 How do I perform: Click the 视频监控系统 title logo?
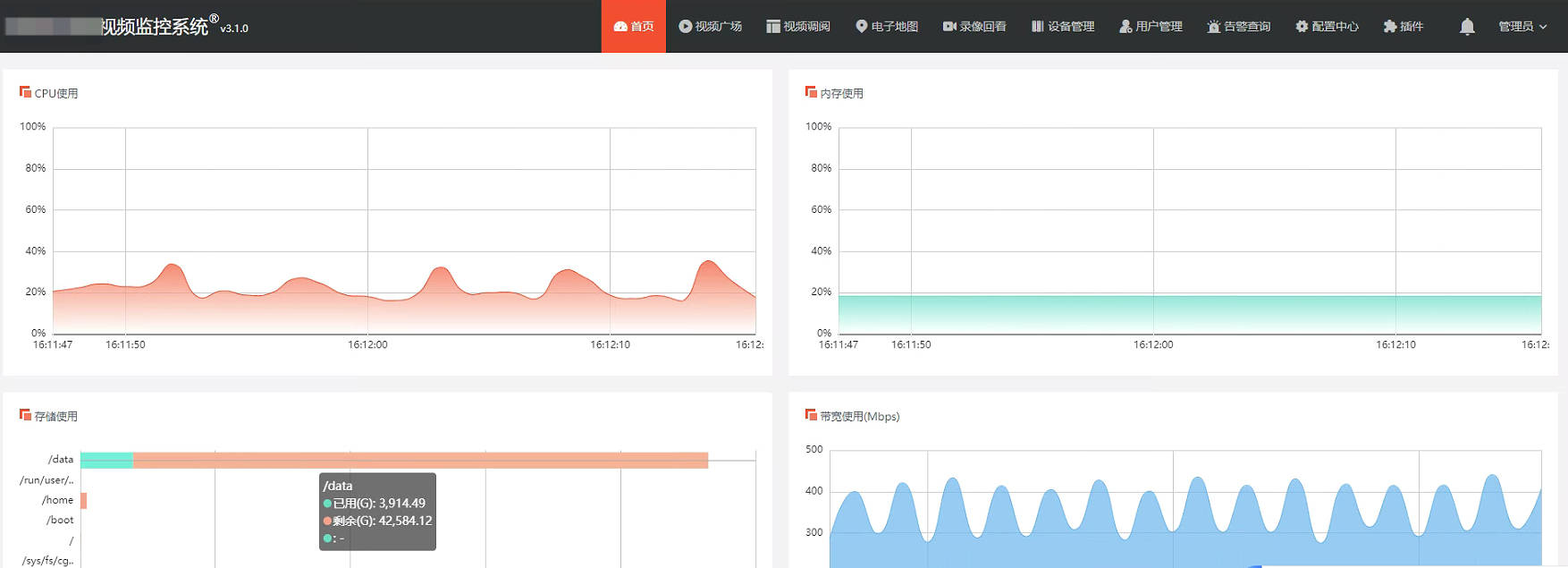pos(155,27)
